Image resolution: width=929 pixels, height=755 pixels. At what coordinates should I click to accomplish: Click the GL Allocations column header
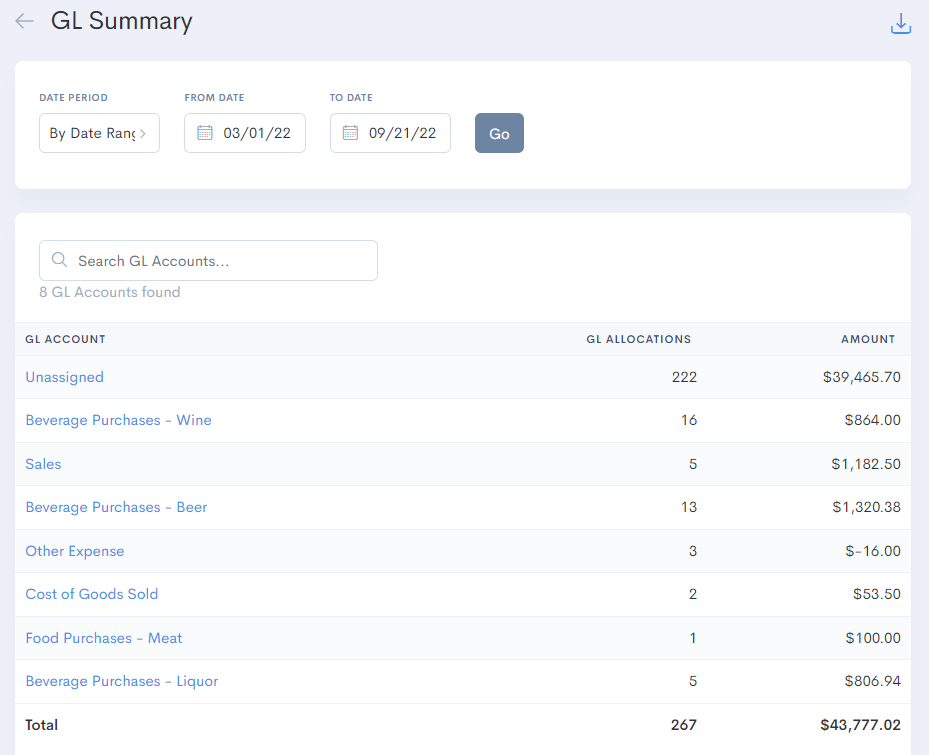click(x=638, y=339)
